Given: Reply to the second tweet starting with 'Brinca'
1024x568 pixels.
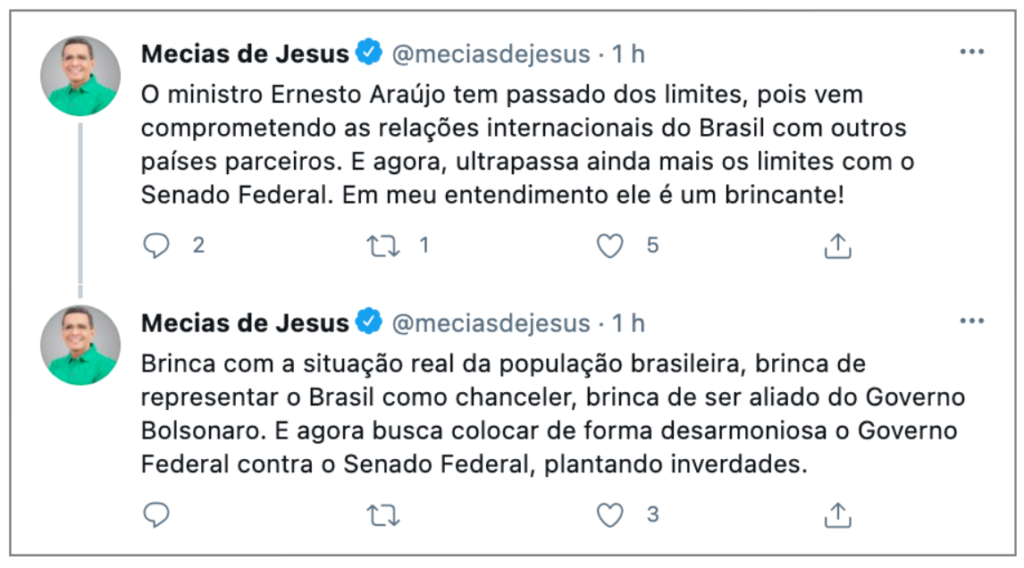Looking at the screenshot, I should [156, 515].
